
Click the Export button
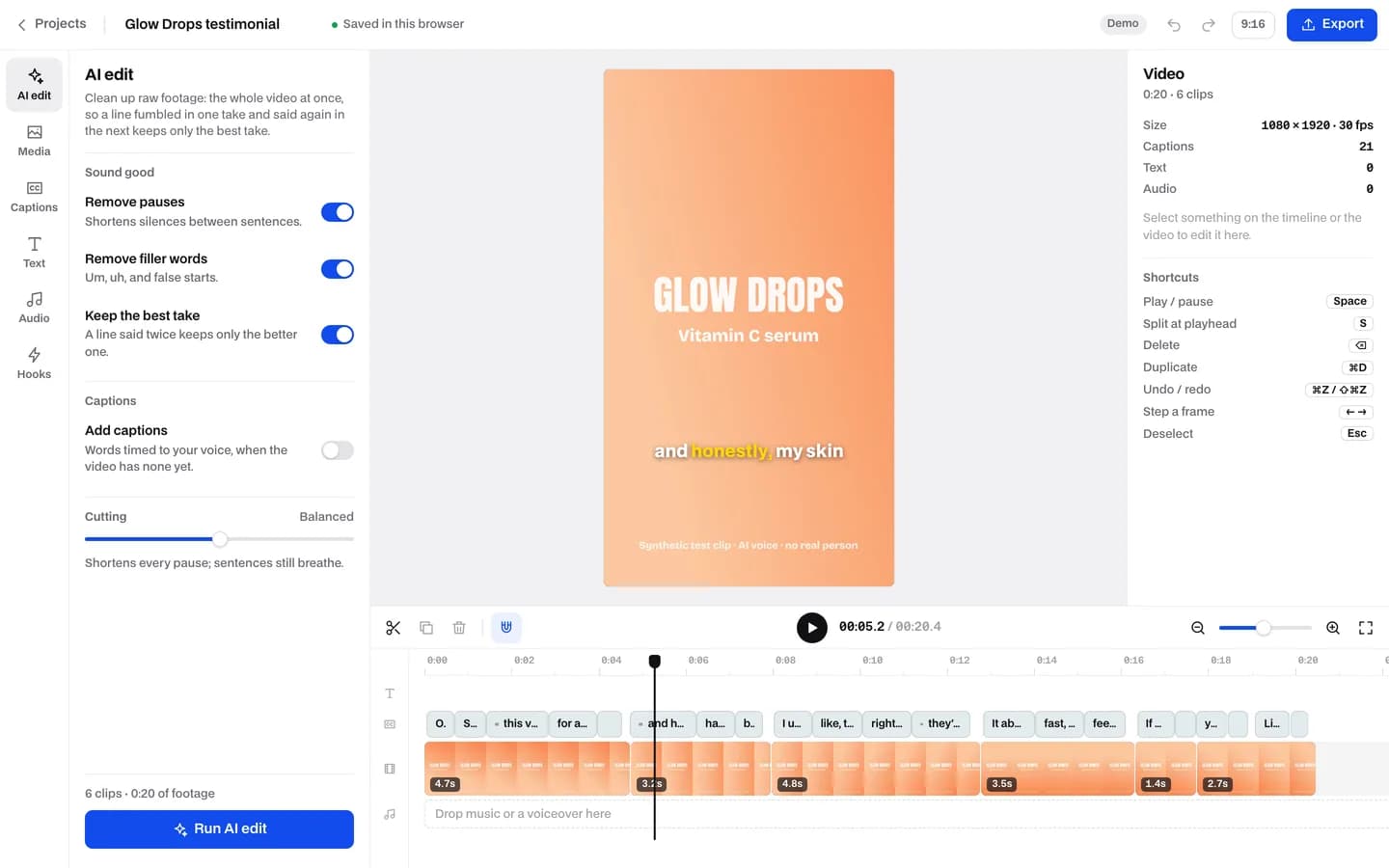(1332, 24)
